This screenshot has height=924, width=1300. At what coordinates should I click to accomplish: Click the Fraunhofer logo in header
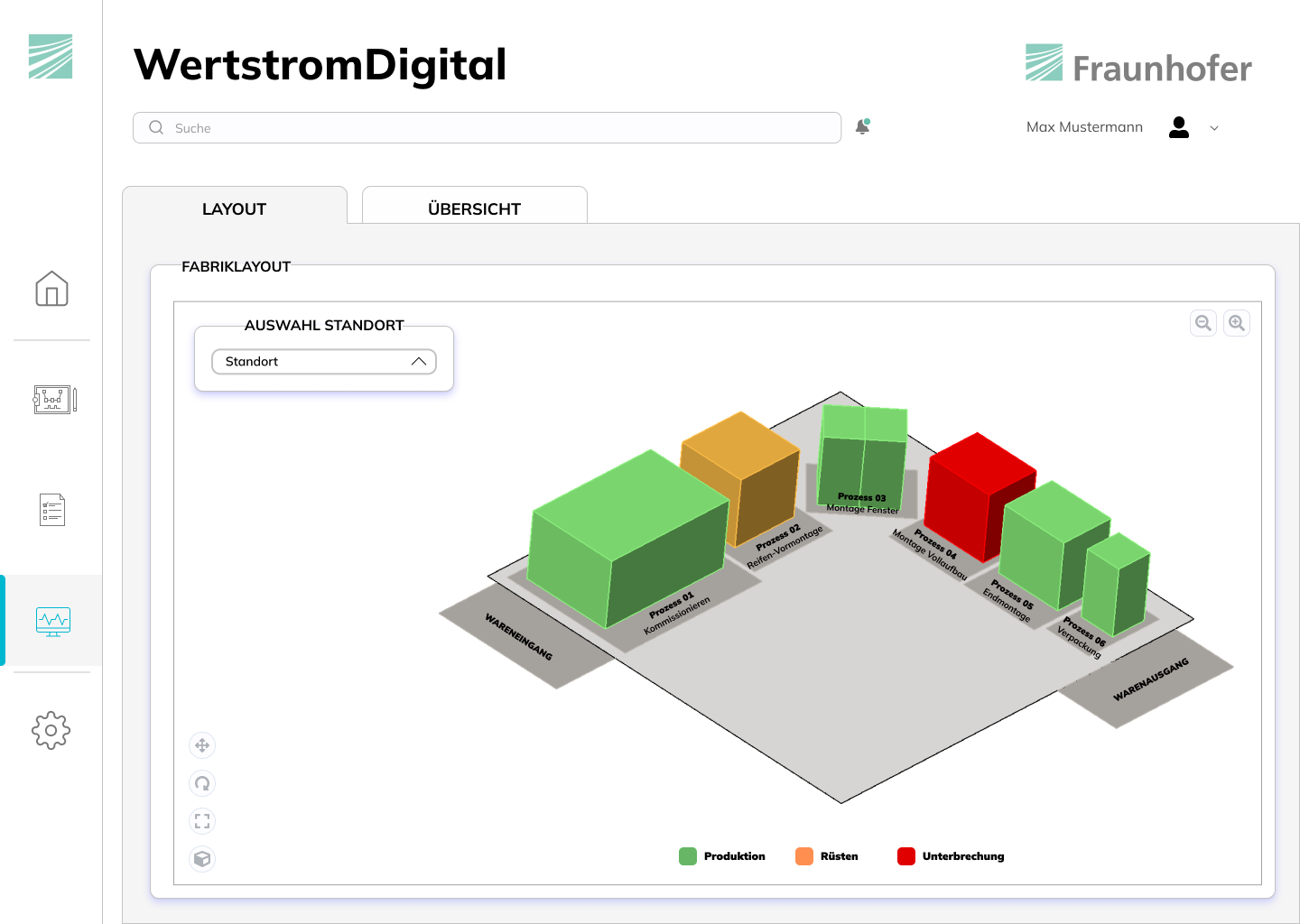point(1138,65)
